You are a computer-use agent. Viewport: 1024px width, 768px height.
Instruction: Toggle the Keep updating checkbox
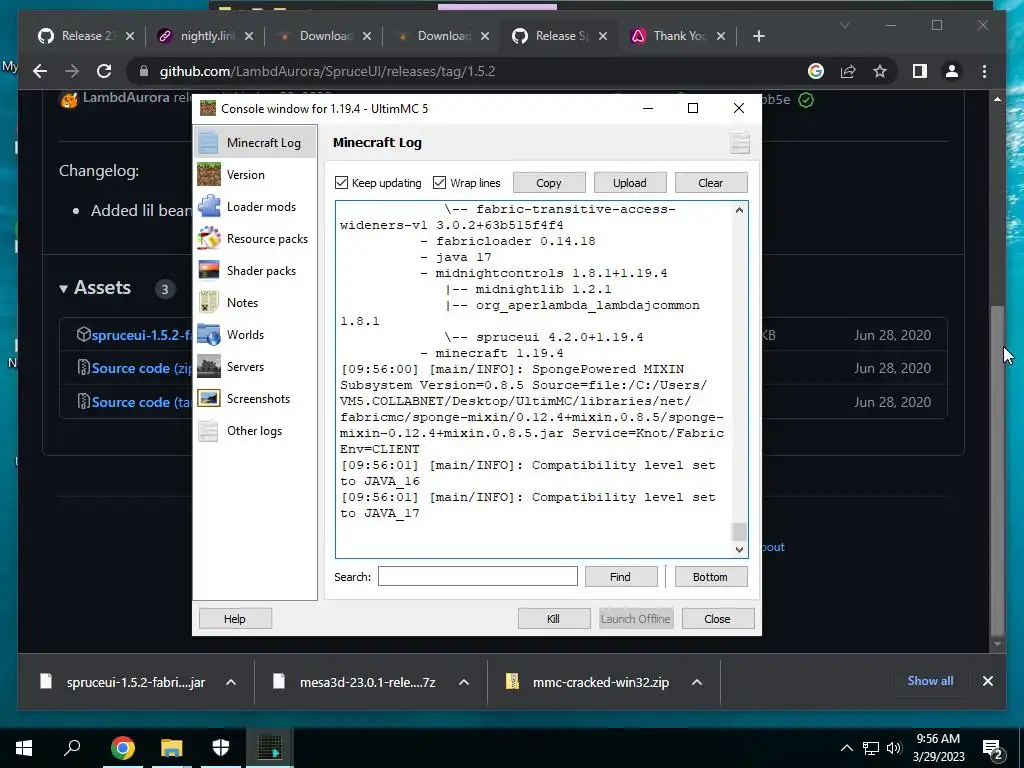pos(342,183)
